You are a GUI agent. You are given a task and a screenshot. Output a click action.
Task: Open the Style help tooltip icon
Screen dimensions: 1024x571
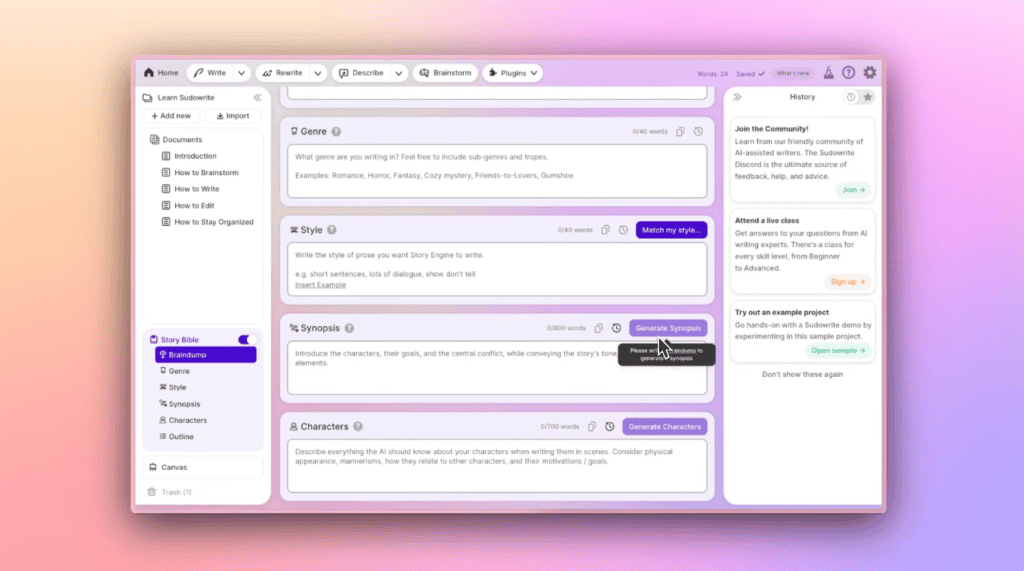coord(332,230)
